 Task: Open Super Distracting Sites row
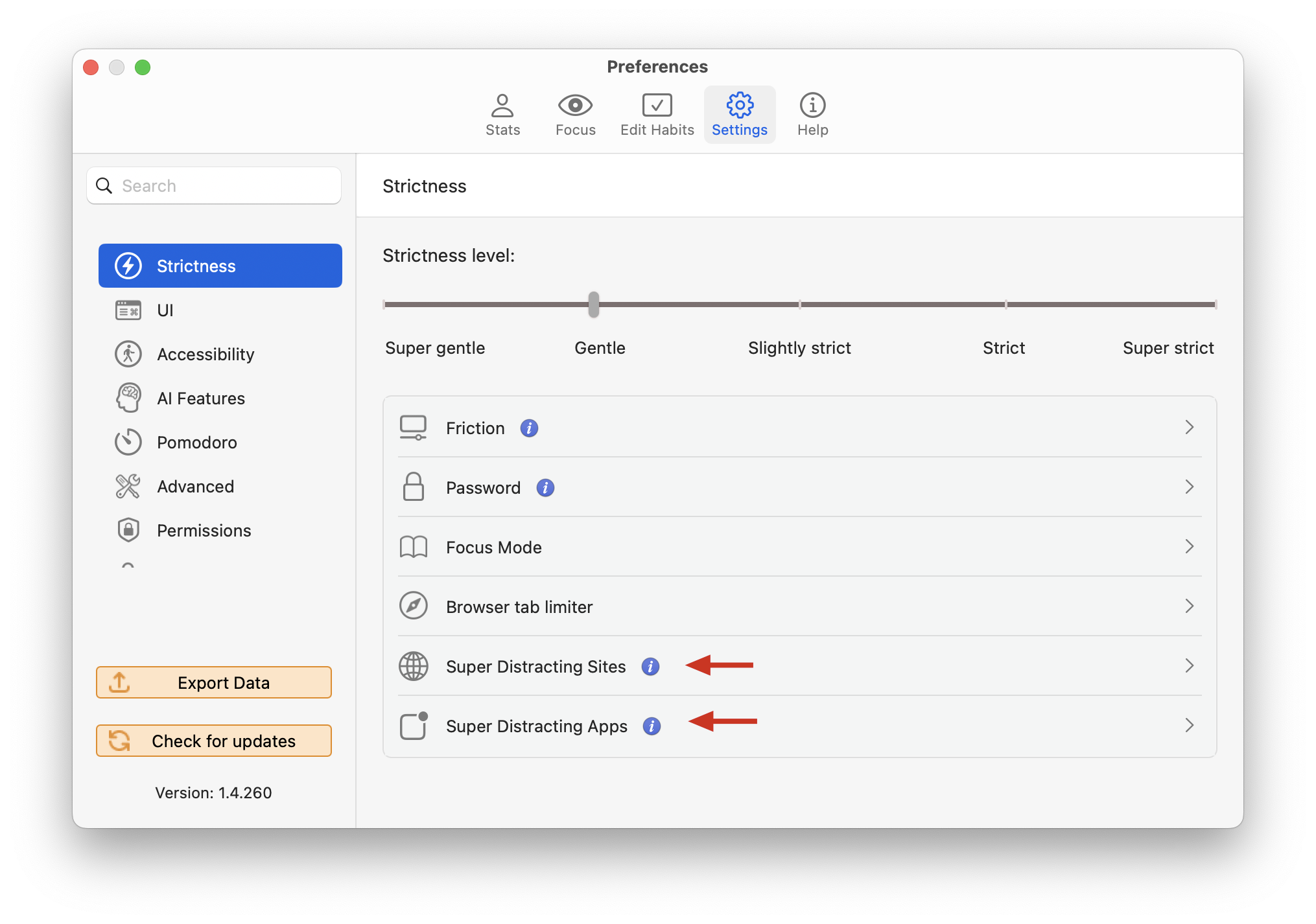pyautogui.click(x=800, y=666)
